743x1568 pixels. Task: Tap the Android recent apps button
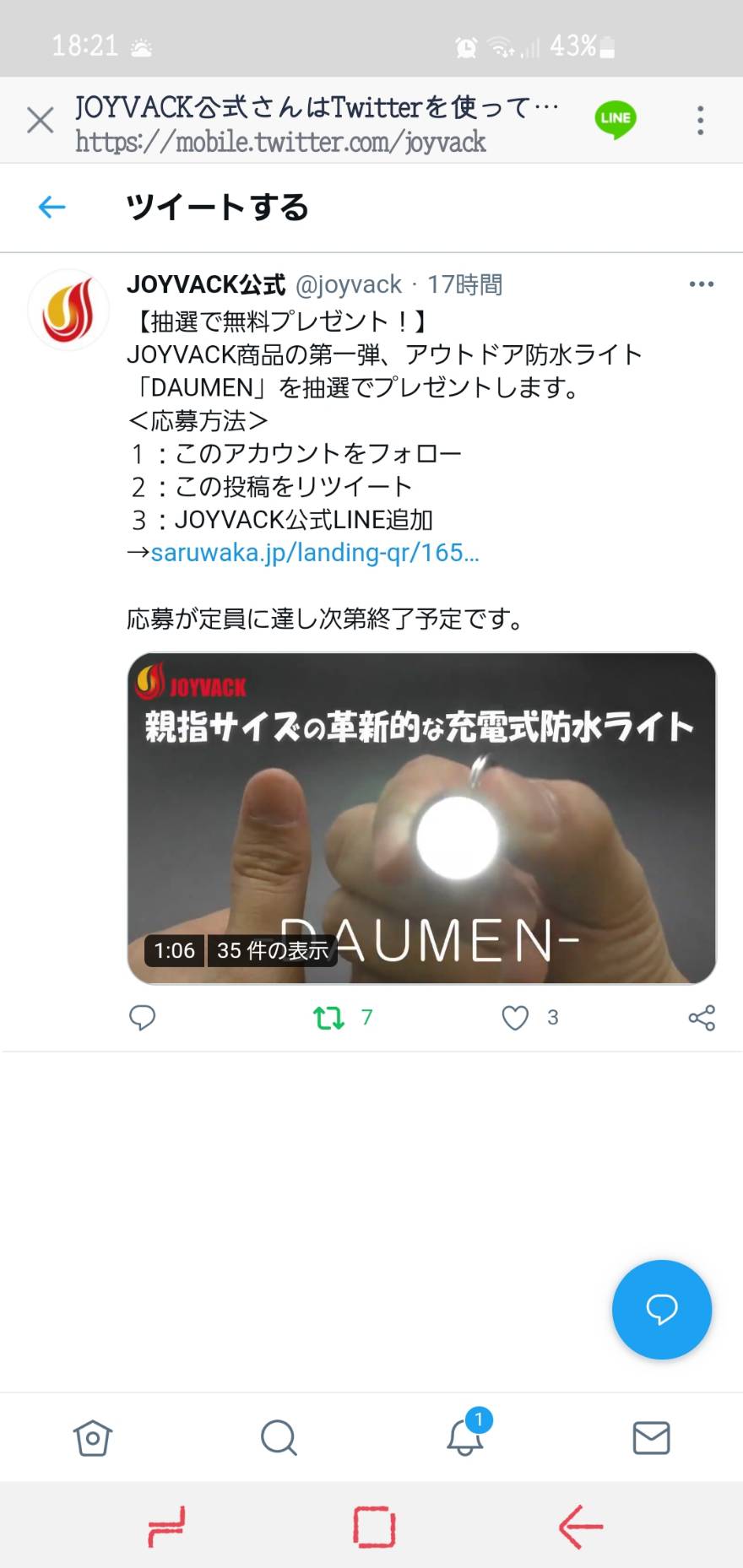tap(166, 1527)
